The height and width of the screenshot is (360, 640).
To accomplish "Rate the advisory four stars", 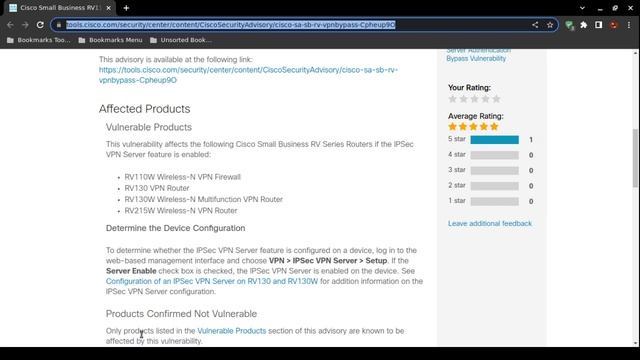I will click(485, 99).
